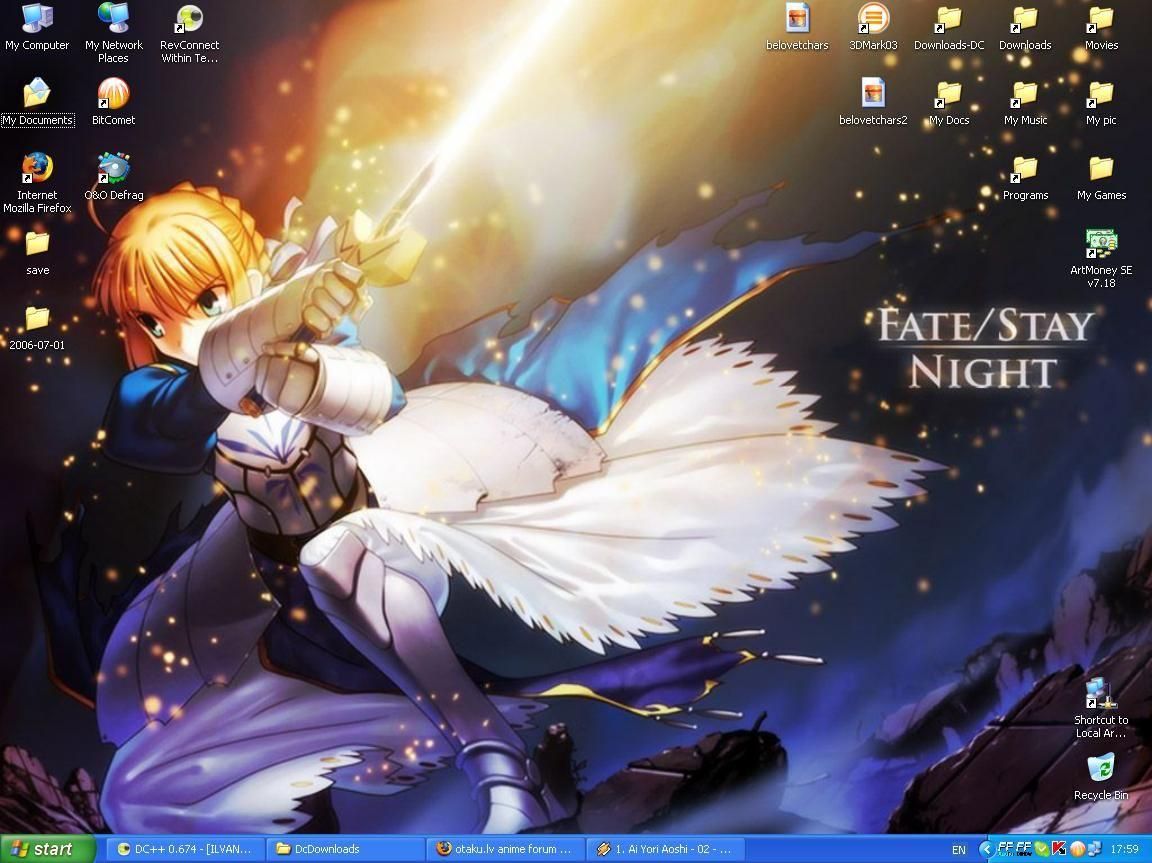The height and width of the screenshot is (863, 1152).
Task: Open the Downloads-DC folder shortcut
Action: pos(949,27)
